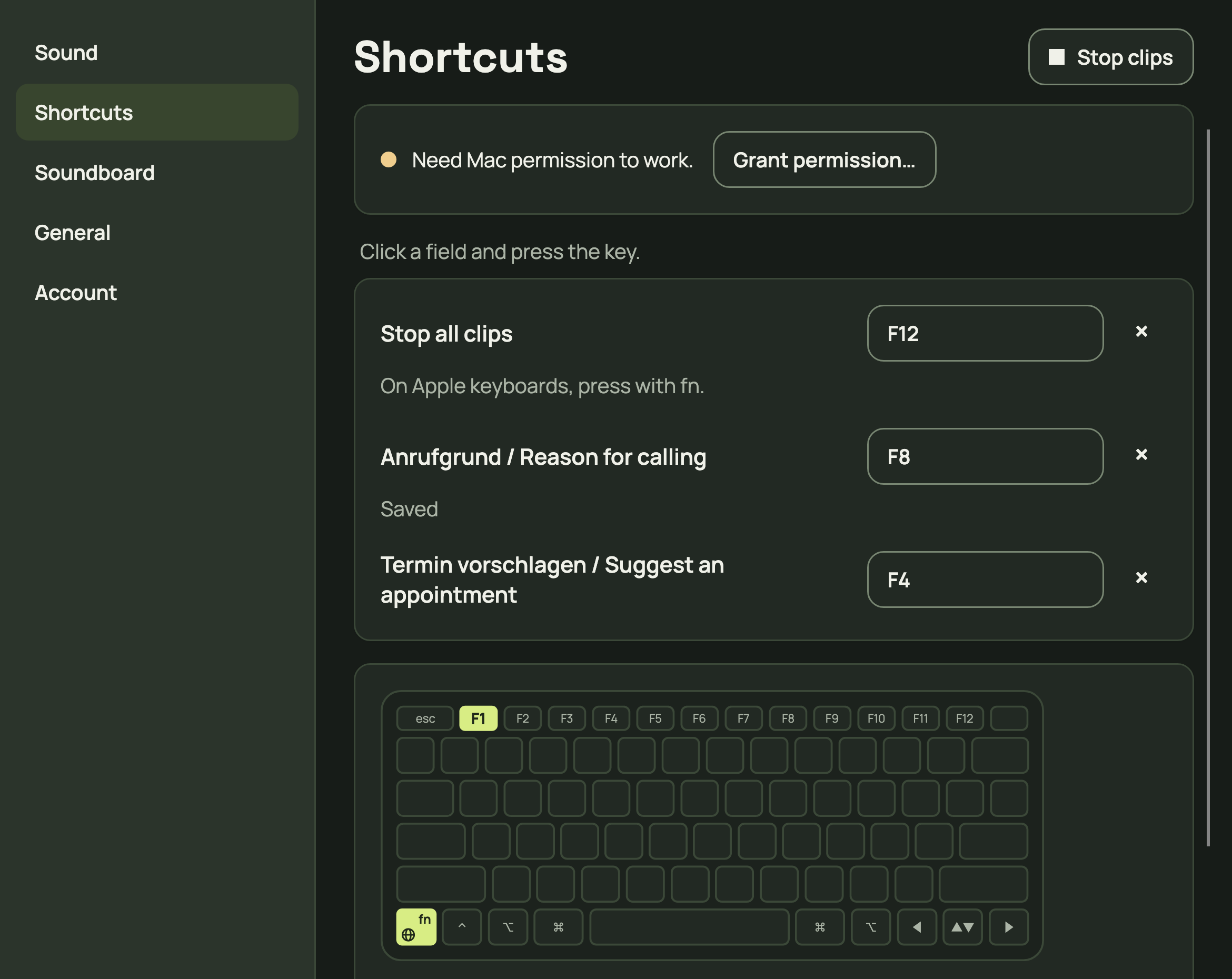Click the right arrow key
1232x979 pixels.
coord(1009,927)
